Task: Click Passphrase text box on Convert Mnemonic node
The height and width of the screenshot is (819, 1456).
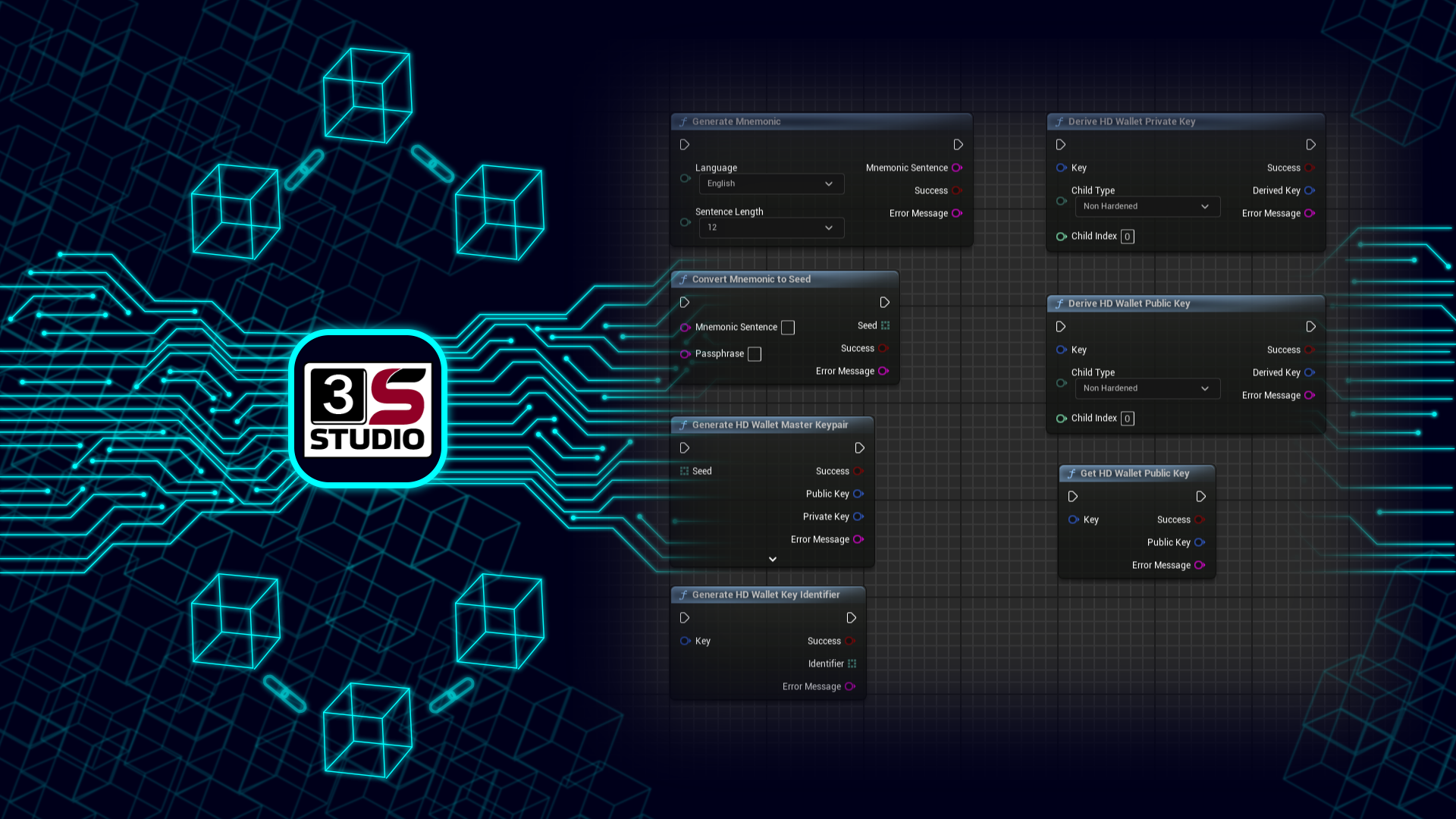Action: click(755, 354)
